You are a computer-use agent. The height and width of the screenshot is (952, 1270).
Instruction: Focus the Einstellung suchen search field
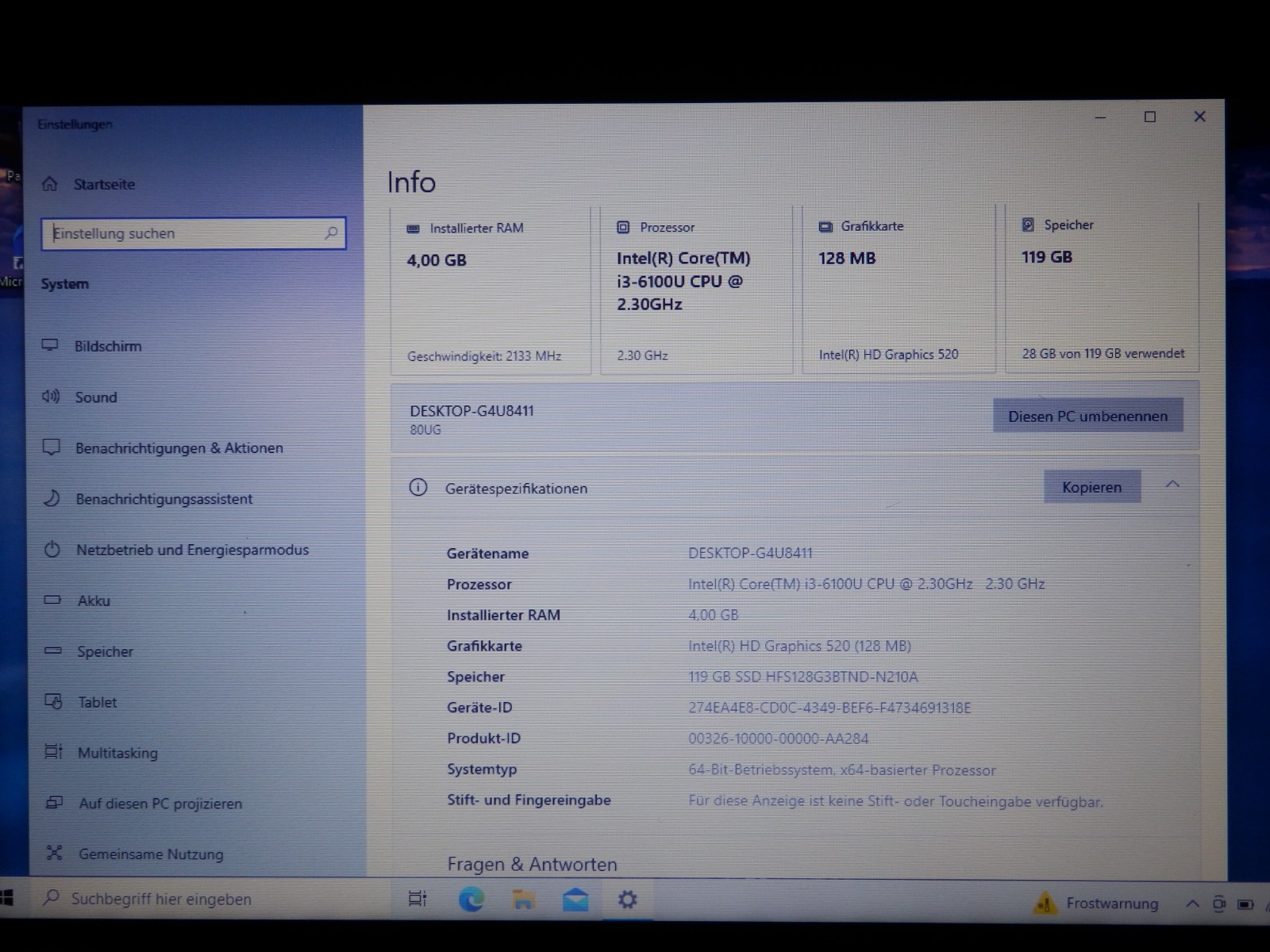tap(193, 233)
